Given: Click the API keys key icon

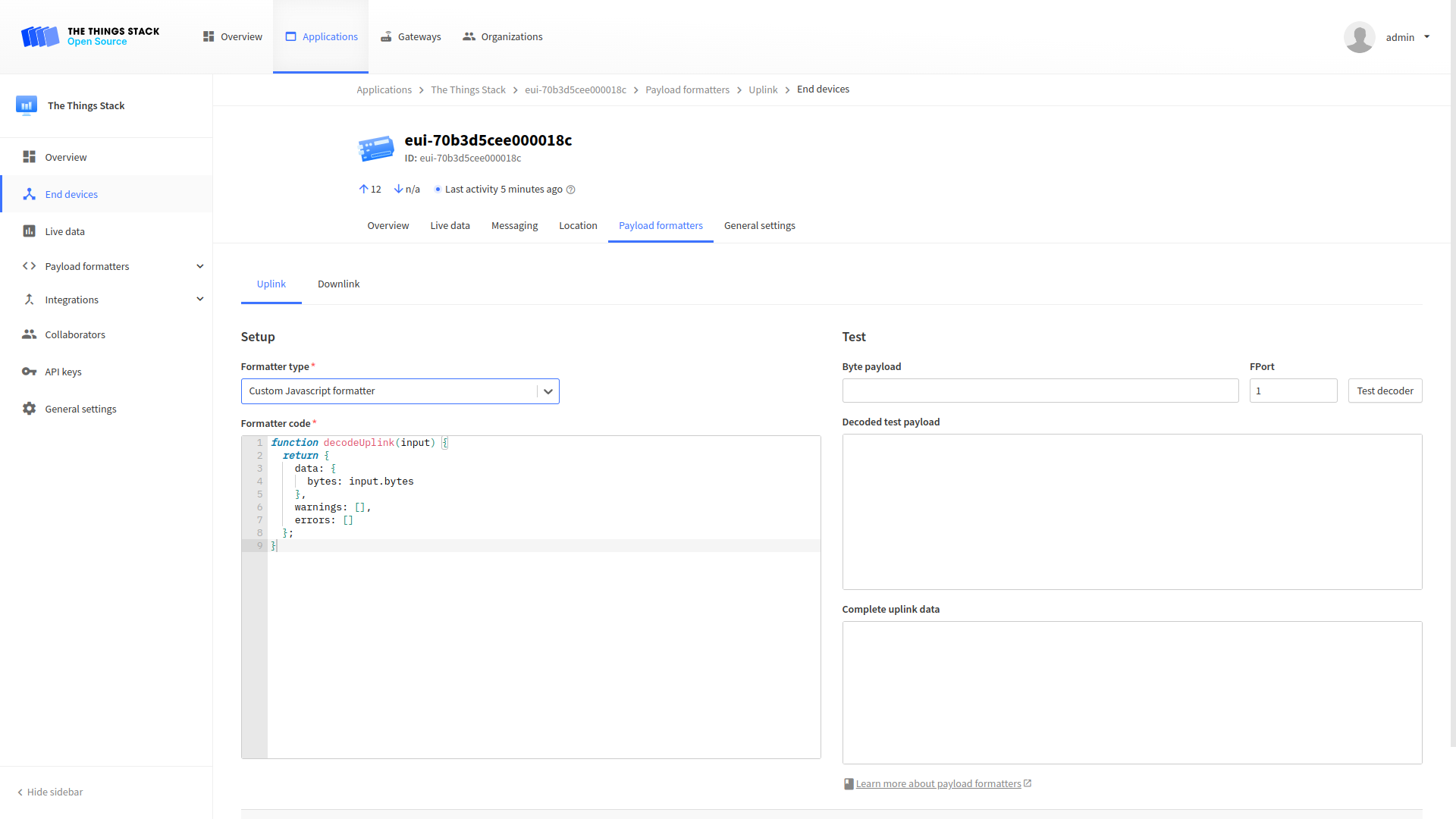Looking at the screenshot, I should [x=29, y=372].
